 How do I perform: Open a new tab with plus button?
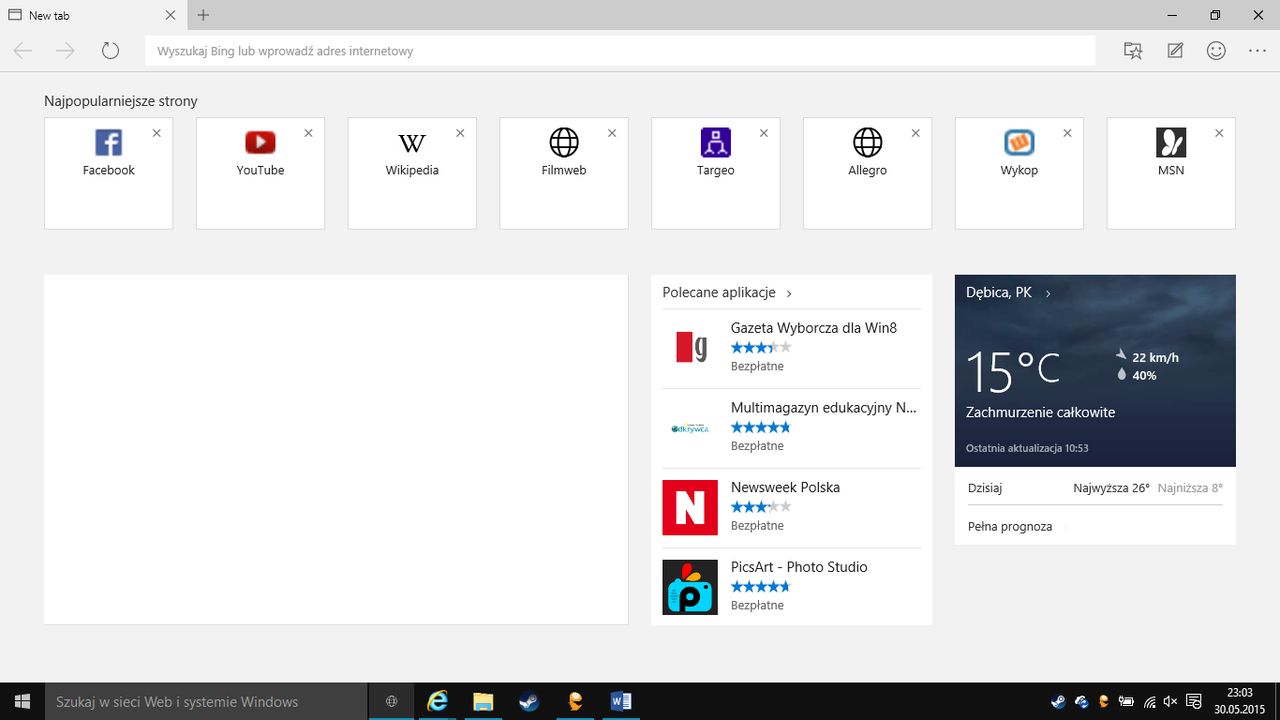(x=203, y=15)
